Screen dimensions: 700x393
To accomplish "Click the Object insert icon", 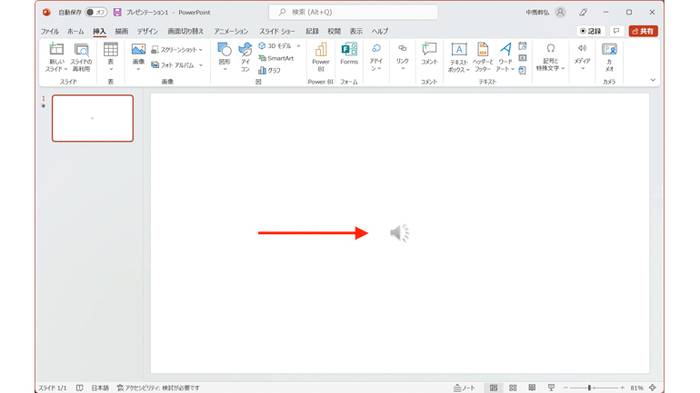I will [x=522, y=70].
